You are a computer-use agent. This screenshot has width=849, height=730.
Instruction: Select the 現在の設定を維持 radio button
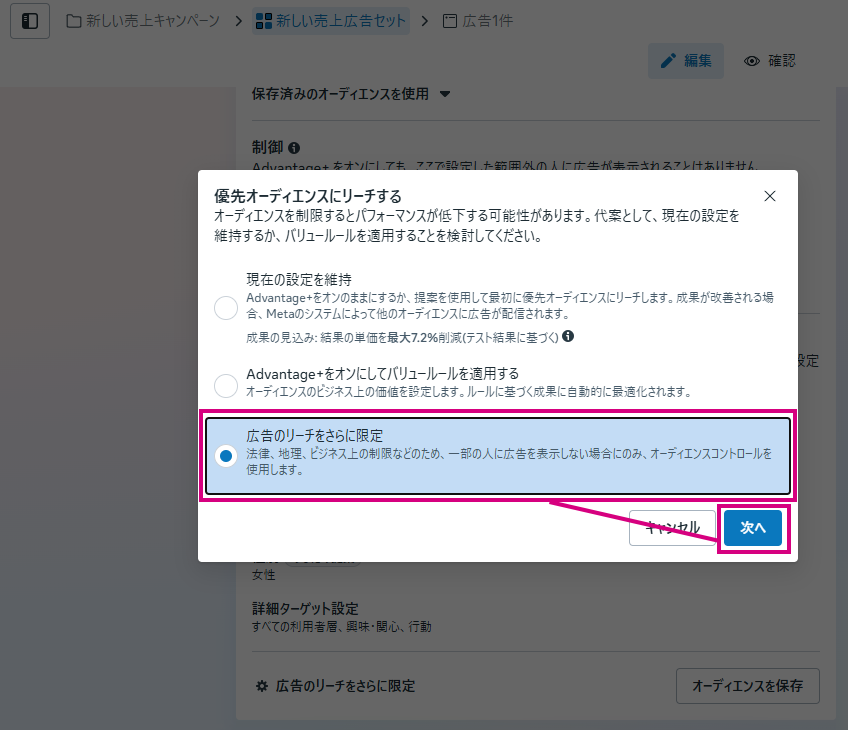coord(226,308)
